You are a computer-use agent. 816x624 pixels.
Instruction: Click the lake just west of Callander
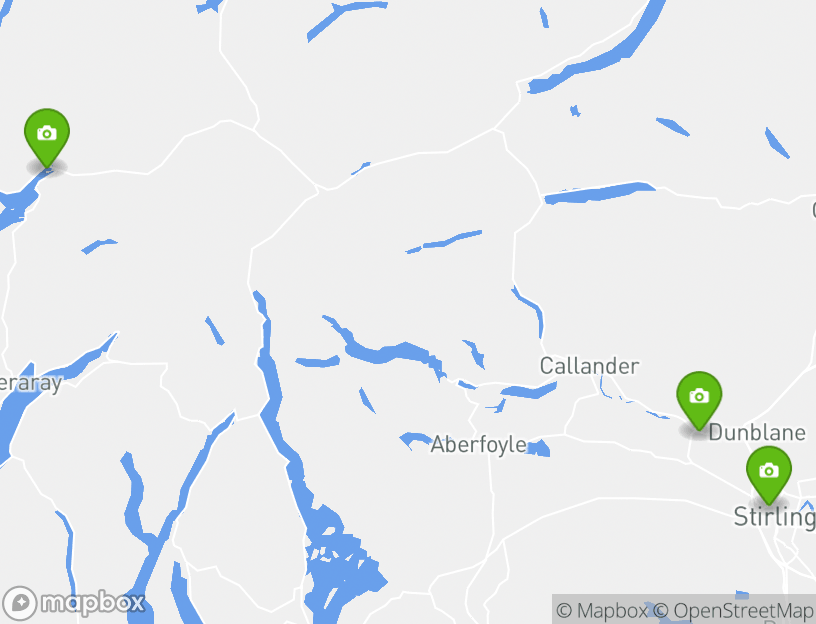click(x=529, y=390)
